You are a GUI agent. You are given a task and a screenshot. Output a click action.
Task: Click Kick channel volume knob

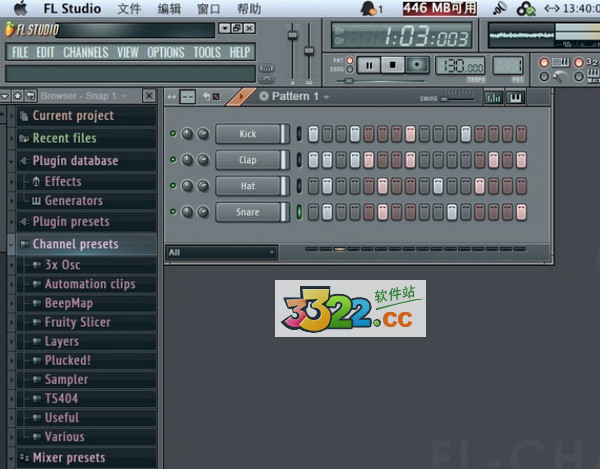point(203,134)
